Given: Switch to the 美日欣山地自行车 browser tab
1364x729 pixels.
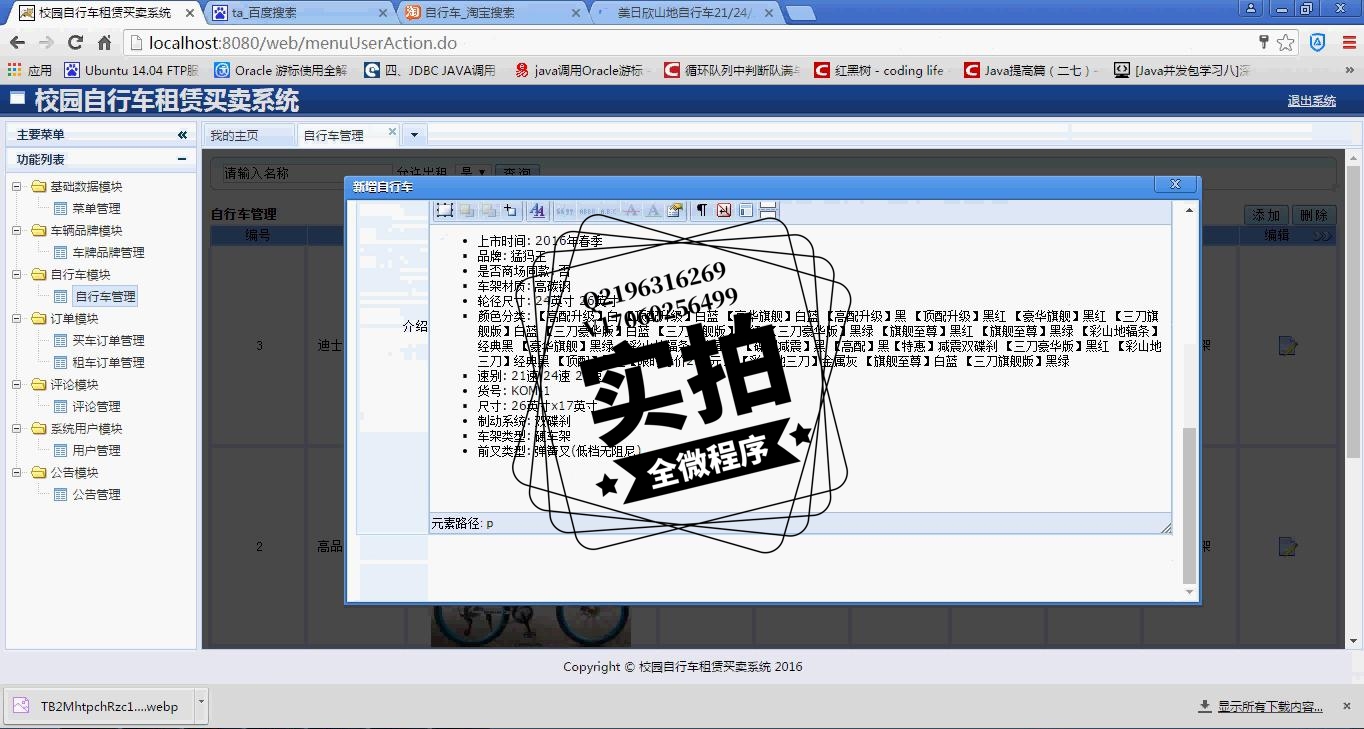Looking at the screenshot, I should tap(686, 13).
